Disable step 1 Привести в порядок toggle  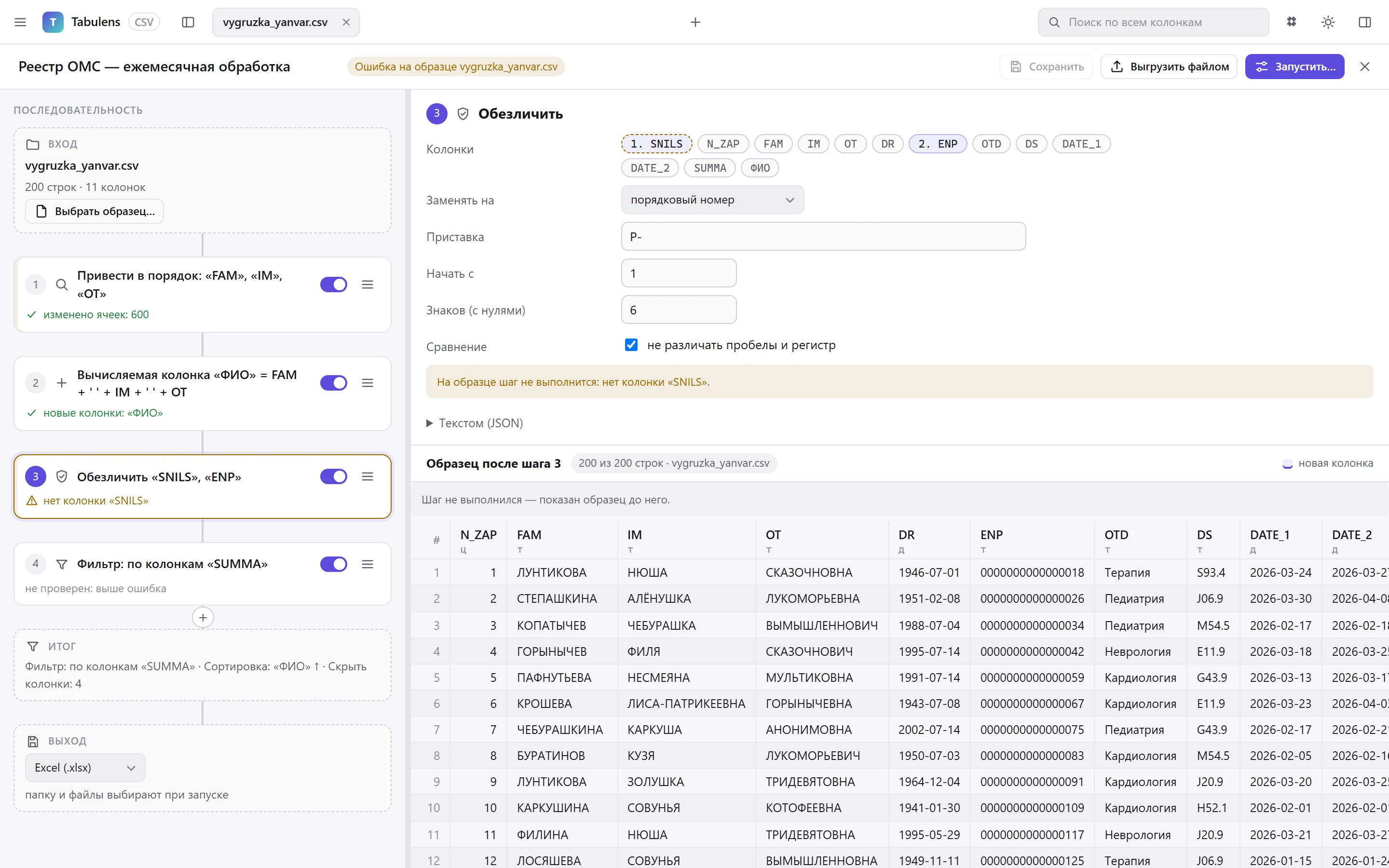point(333,285)
